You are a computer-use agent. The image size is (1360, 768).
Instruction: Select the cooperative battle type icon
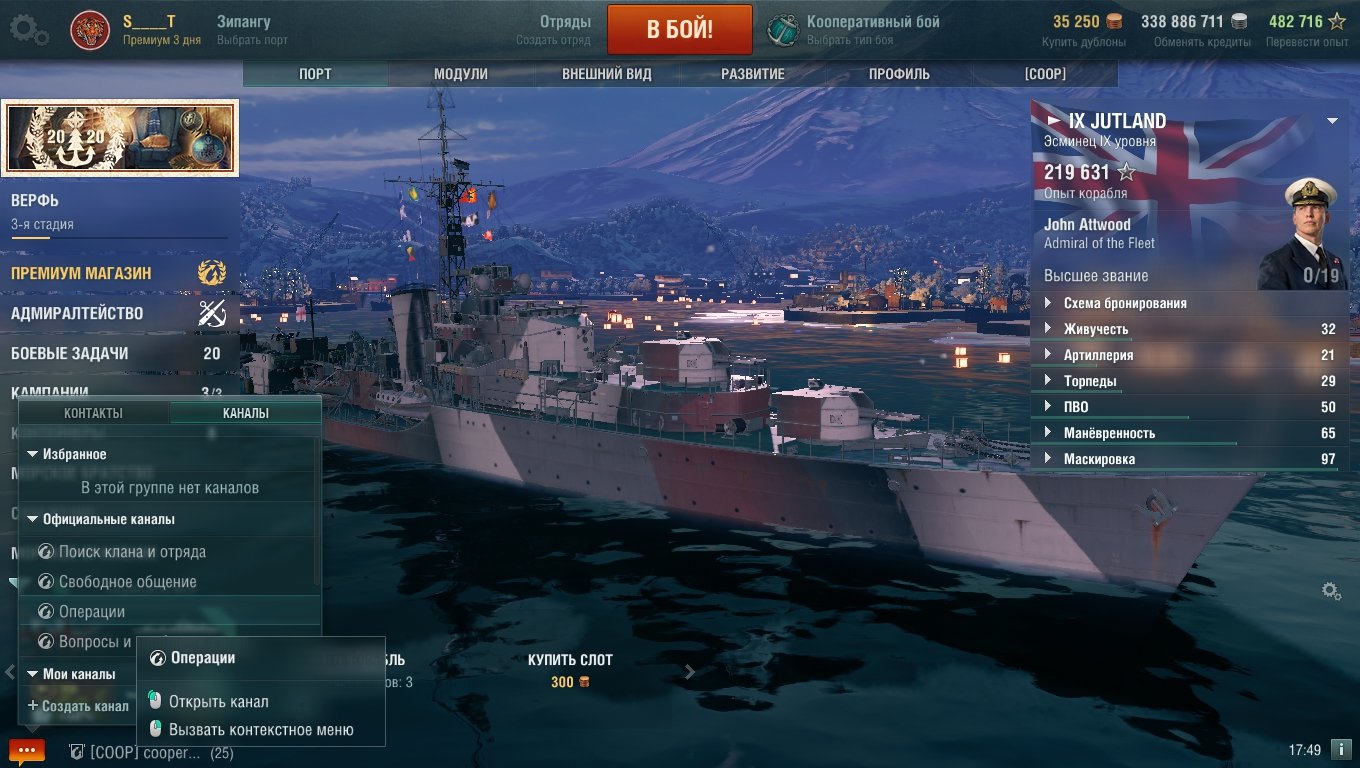(x=782, y=30)
